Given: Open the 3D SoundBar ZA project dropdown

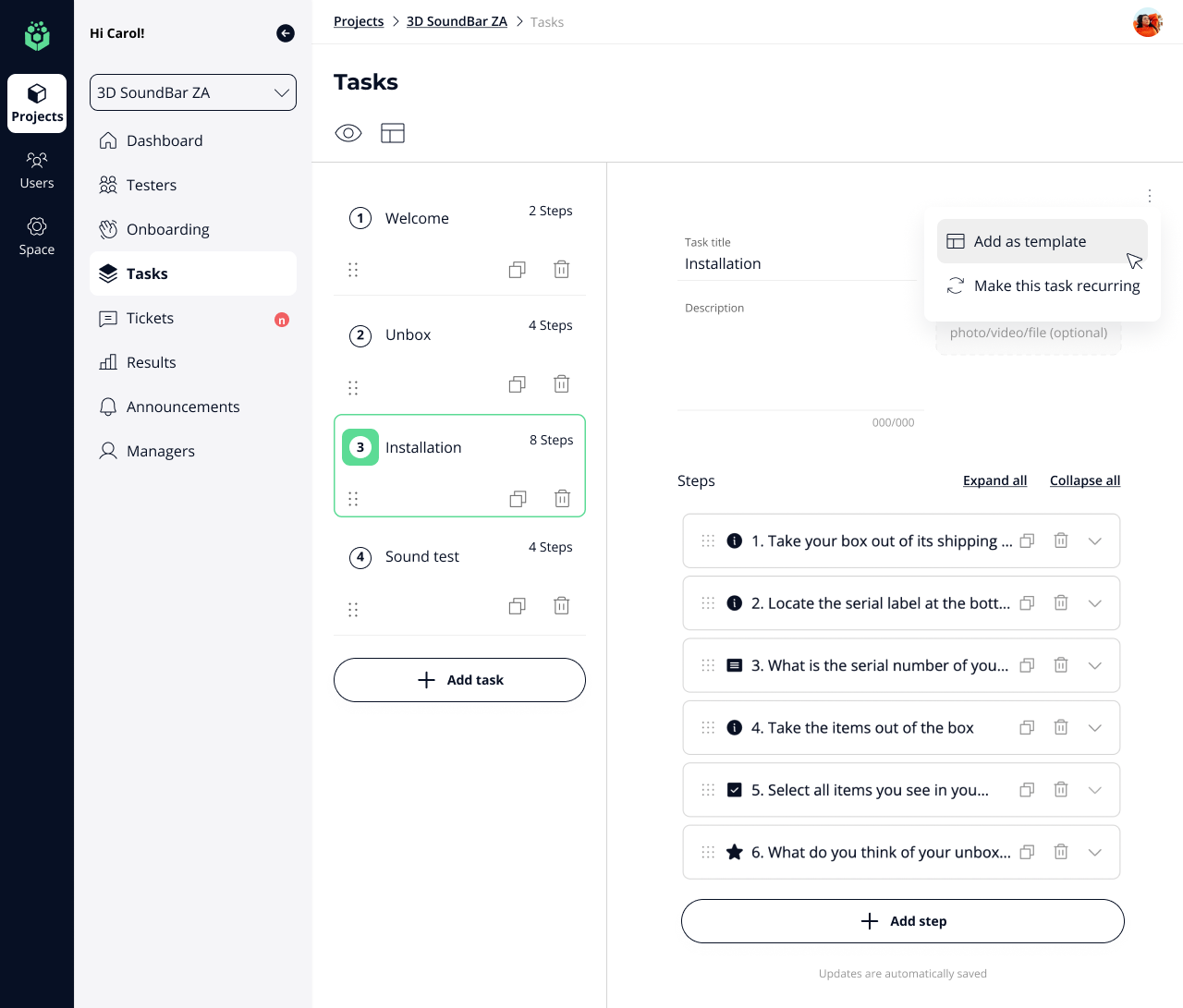Looking at the screenshot, I should pos(193,92).
